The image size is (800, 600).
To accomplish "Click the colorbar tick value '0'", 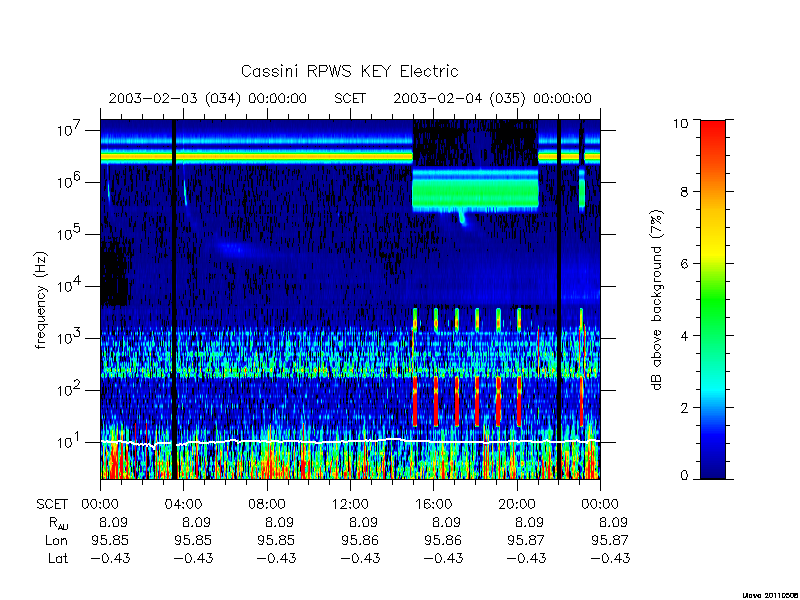I will (684, 476).
